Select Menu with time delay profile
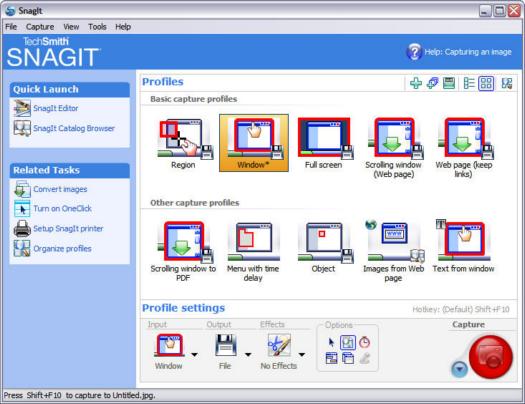Image resolution: width=525 pixels, height=404 pixels. click(253, 252)
